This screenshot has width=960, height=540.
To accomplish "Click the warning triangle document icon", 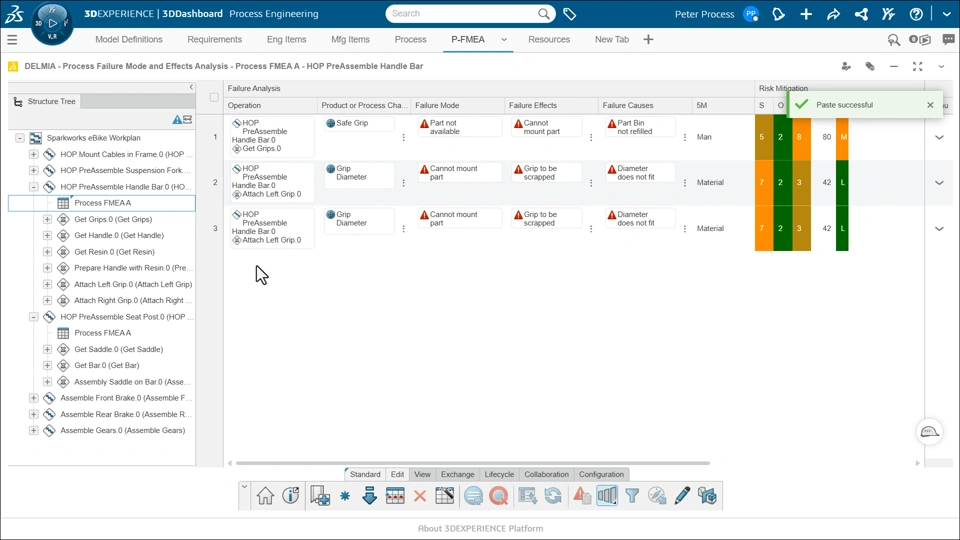I will [x=582, y=495].
